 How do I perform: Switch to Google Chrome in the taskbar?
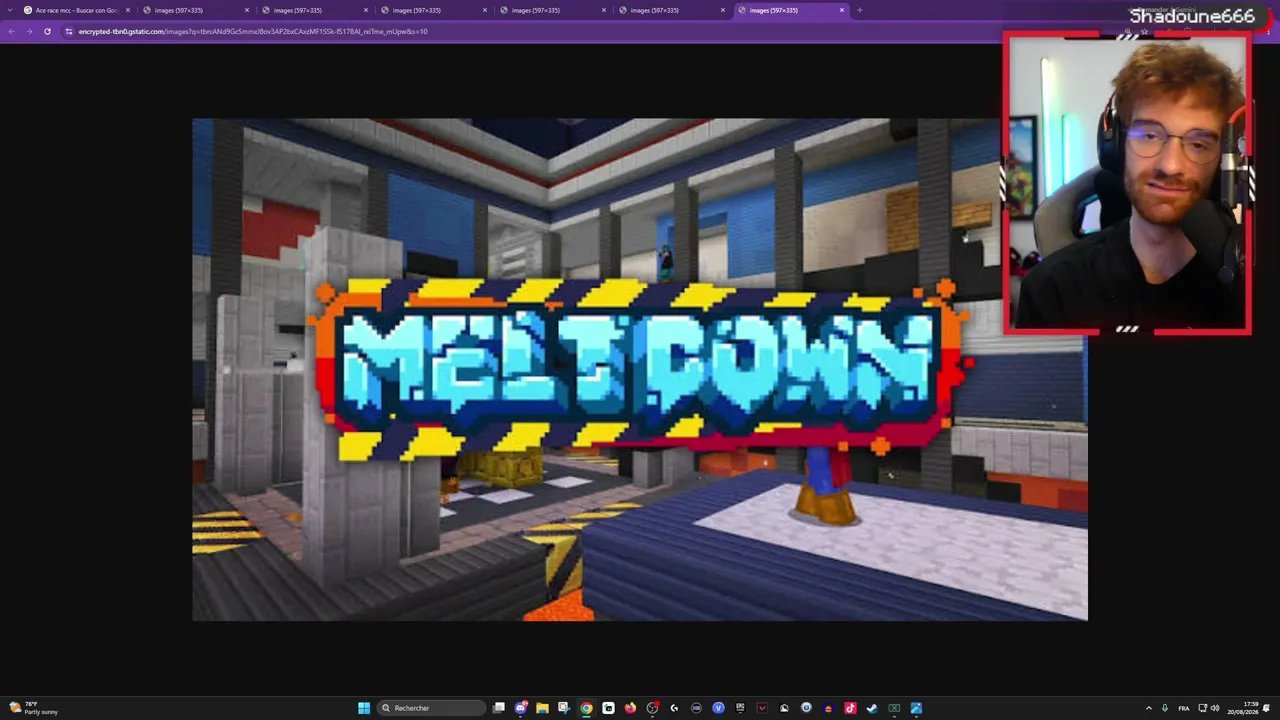point(586,708)
